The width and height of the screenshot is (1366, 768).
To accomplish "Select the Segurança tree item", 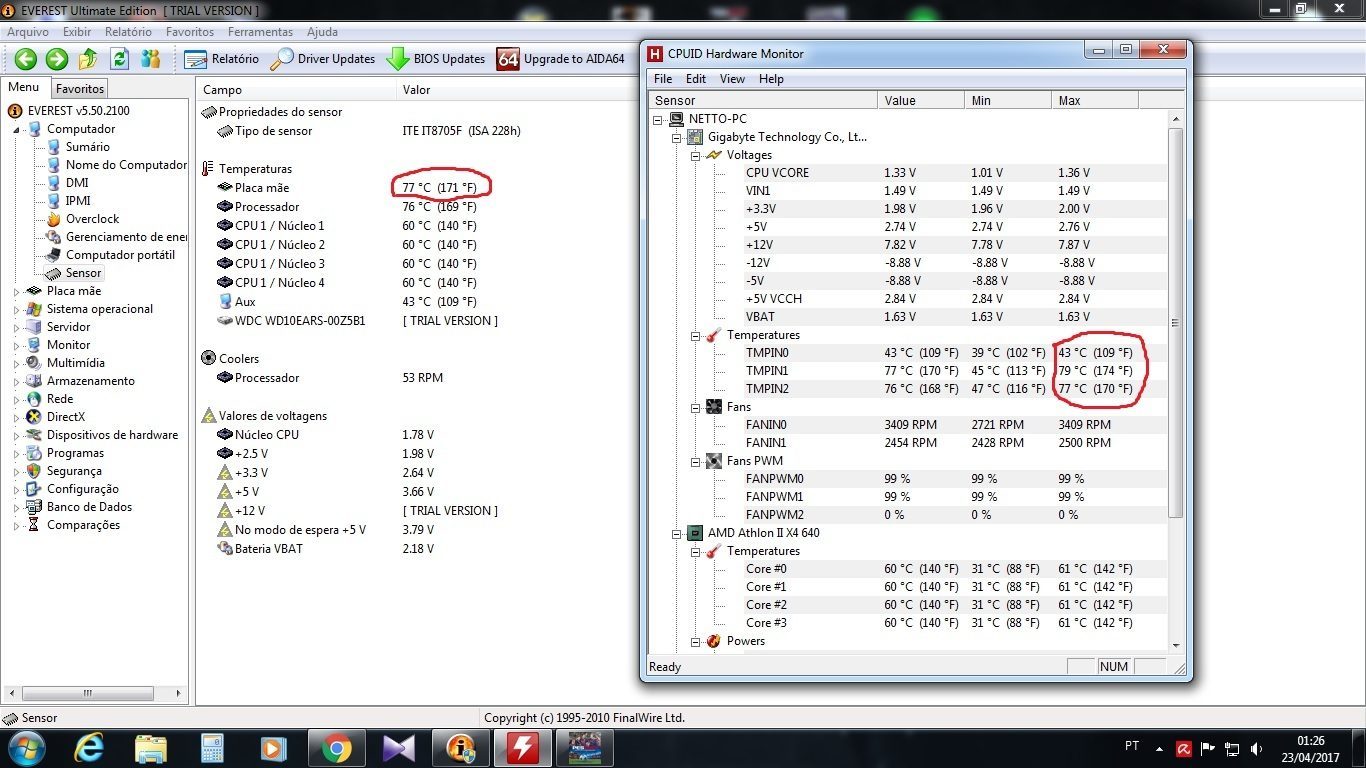I will (x=74, y=471).
